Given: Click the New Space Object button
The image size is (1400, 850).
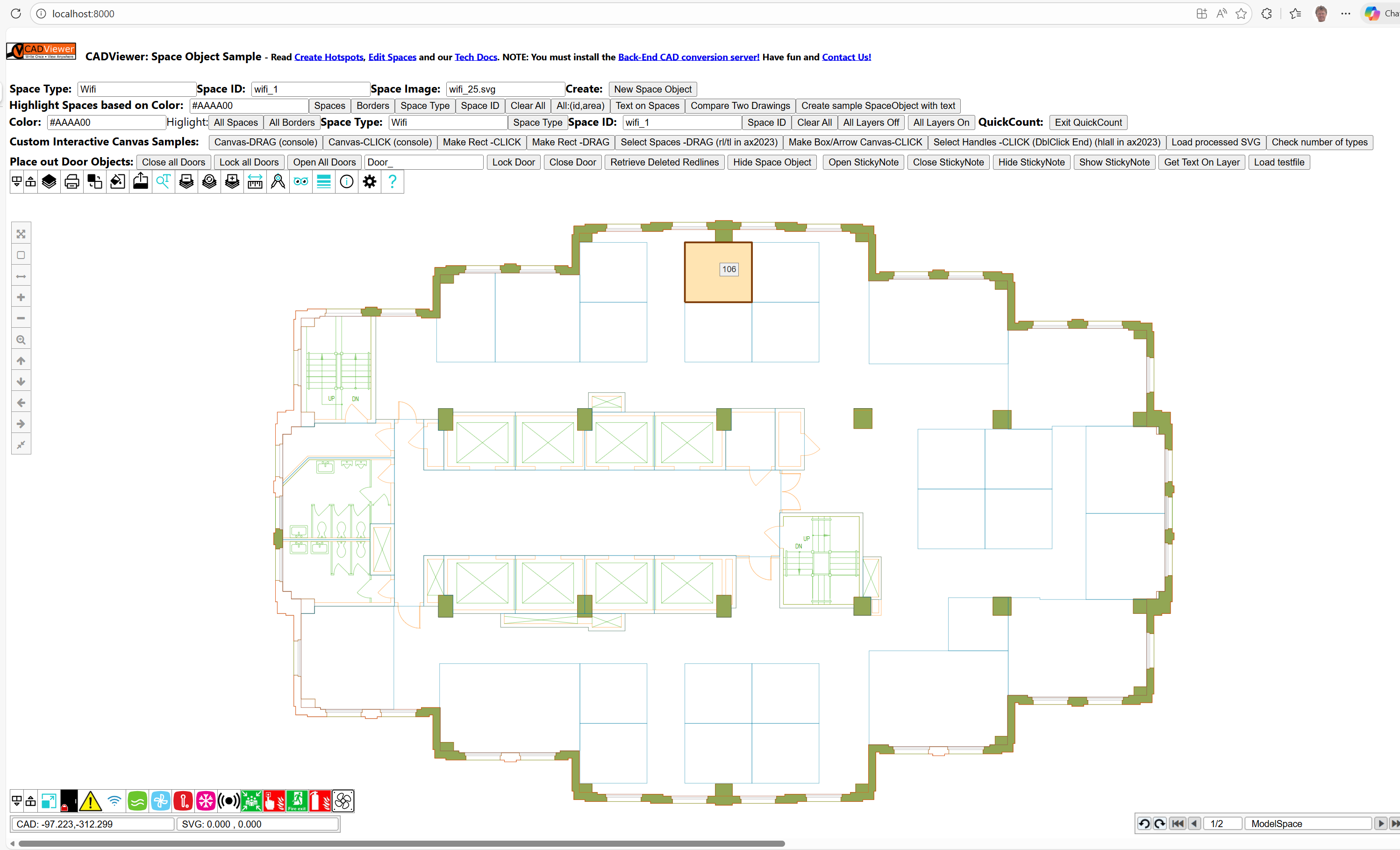Looking at the screenshot, I should [x=652, y=89].
